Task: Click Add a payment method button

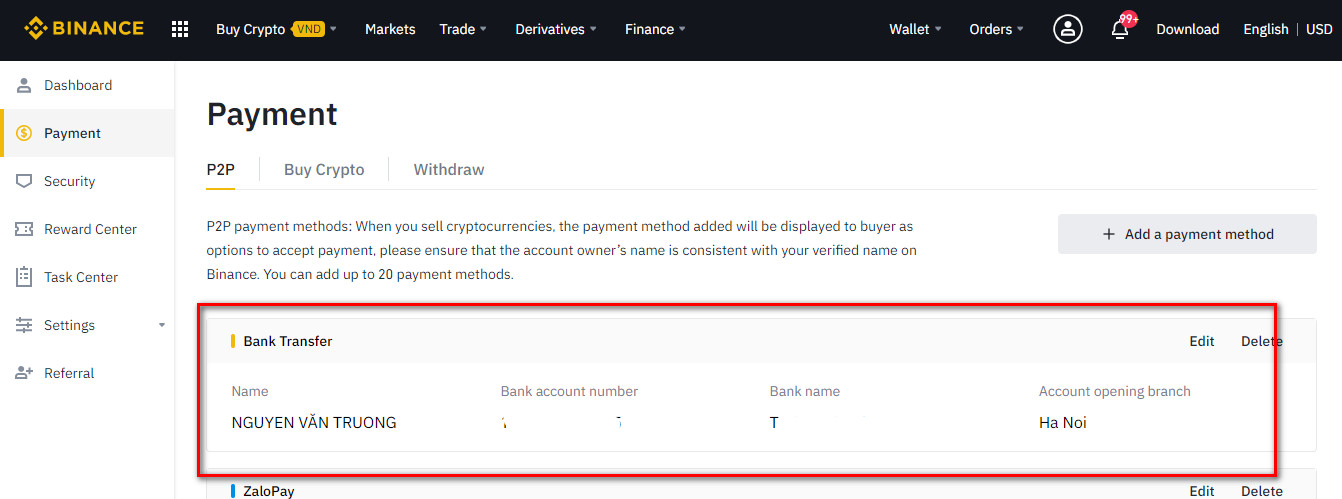Action: [x=1187, y=234]
